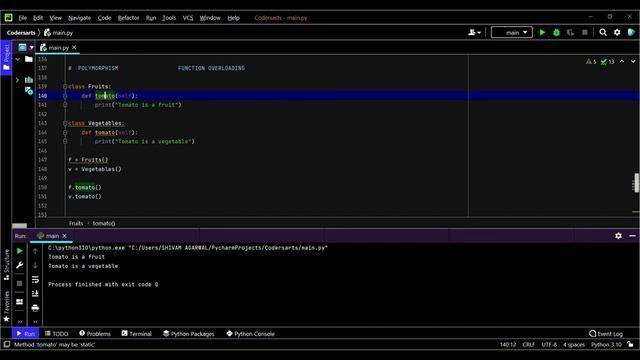
Task: Open the user account icon dropdown
Action: pyautogui.click(x=474, y=32)
